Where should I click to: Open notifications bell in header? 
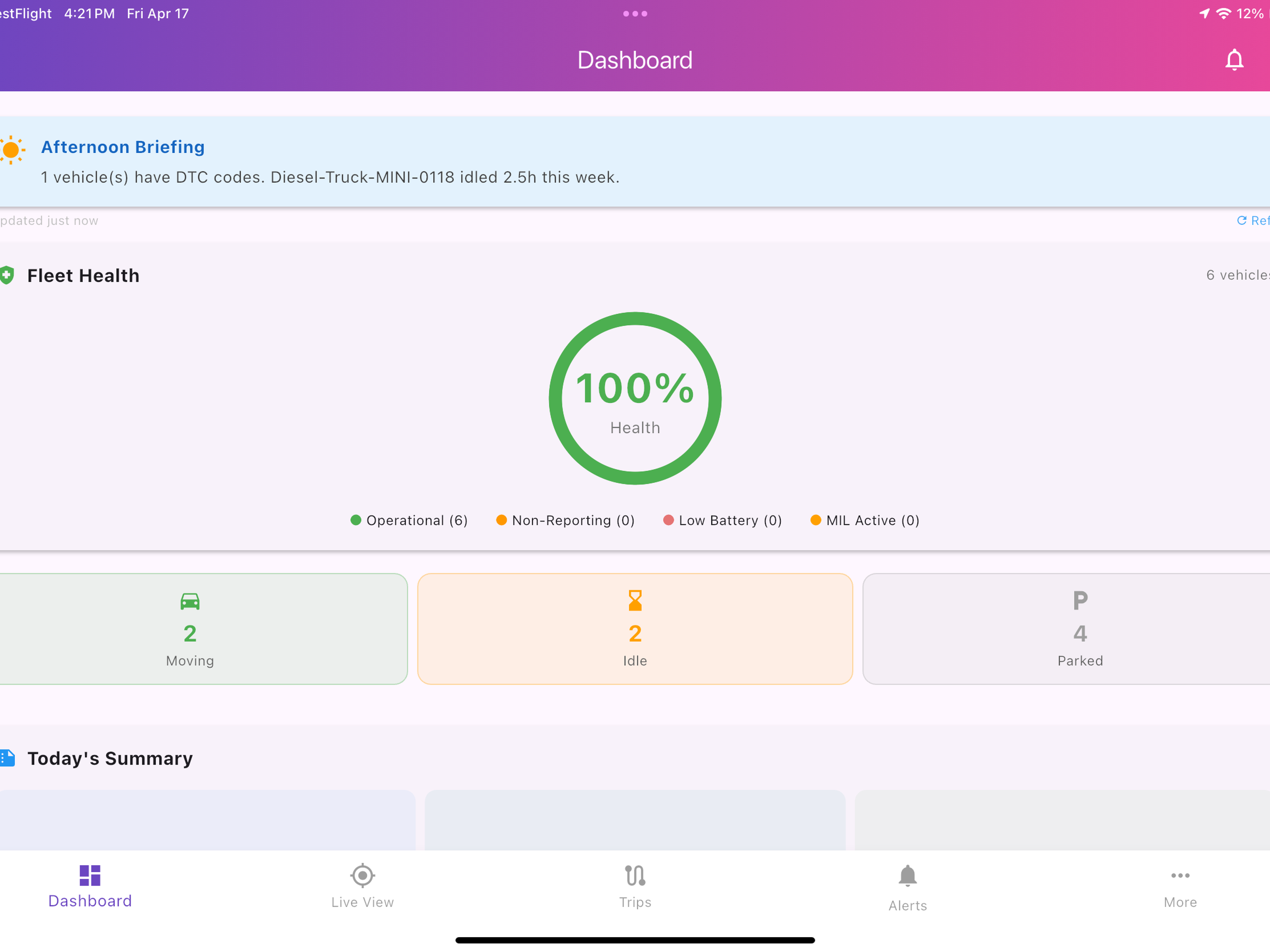(1234, 59)
